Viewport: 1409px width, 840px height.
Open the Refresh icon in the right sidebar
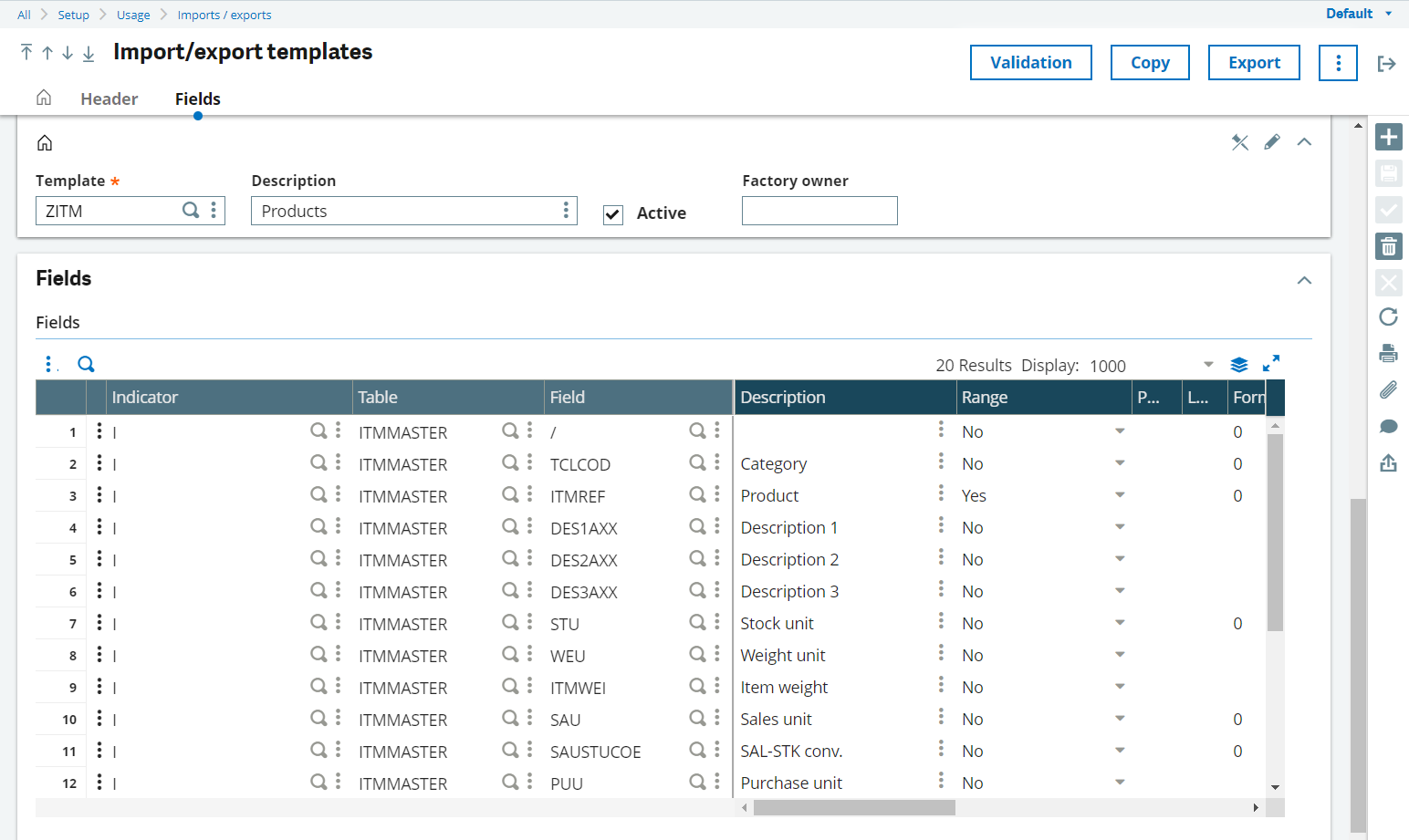coord(1388,317)
